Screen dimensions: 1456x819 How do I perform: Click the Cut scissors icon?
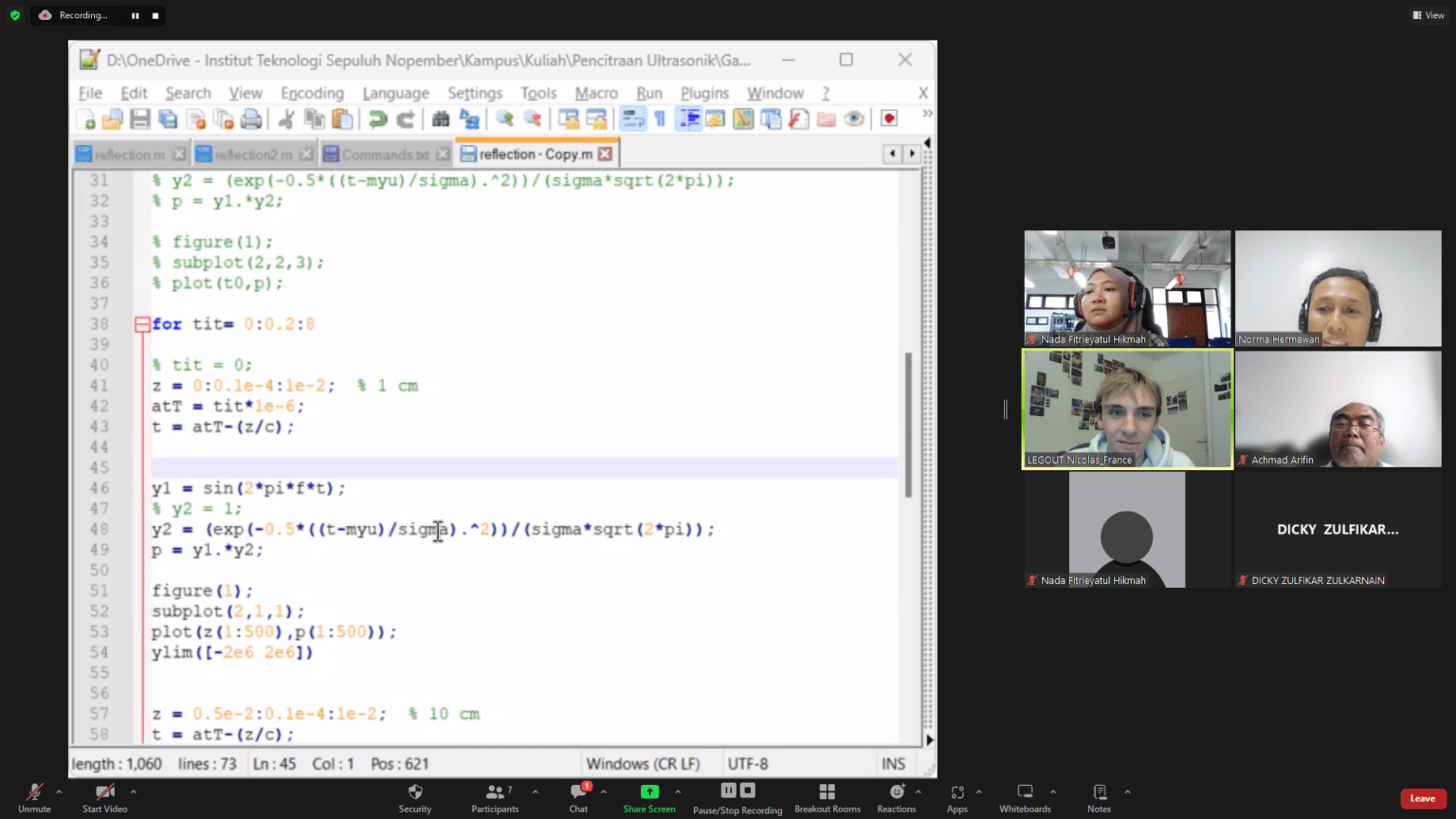pos(286,119)
